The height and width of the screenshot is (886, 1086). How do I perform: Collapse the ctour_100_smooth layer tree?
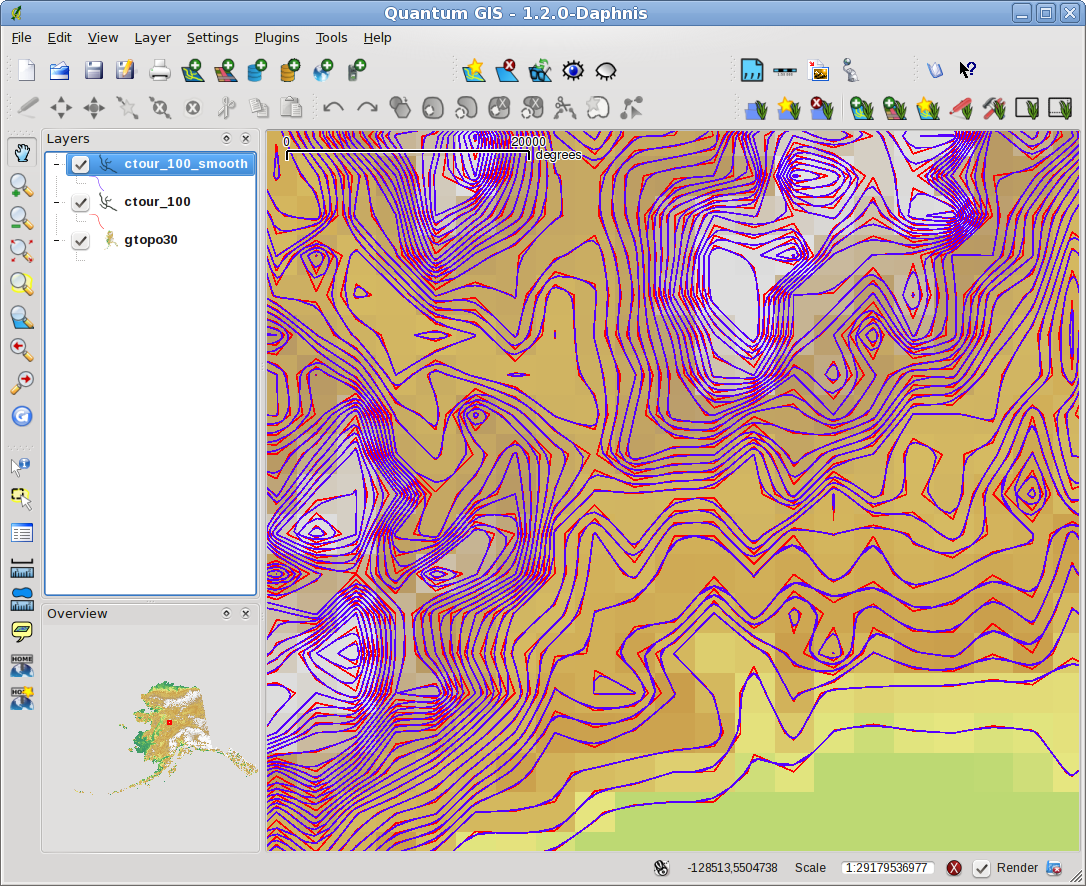point(57,164)
